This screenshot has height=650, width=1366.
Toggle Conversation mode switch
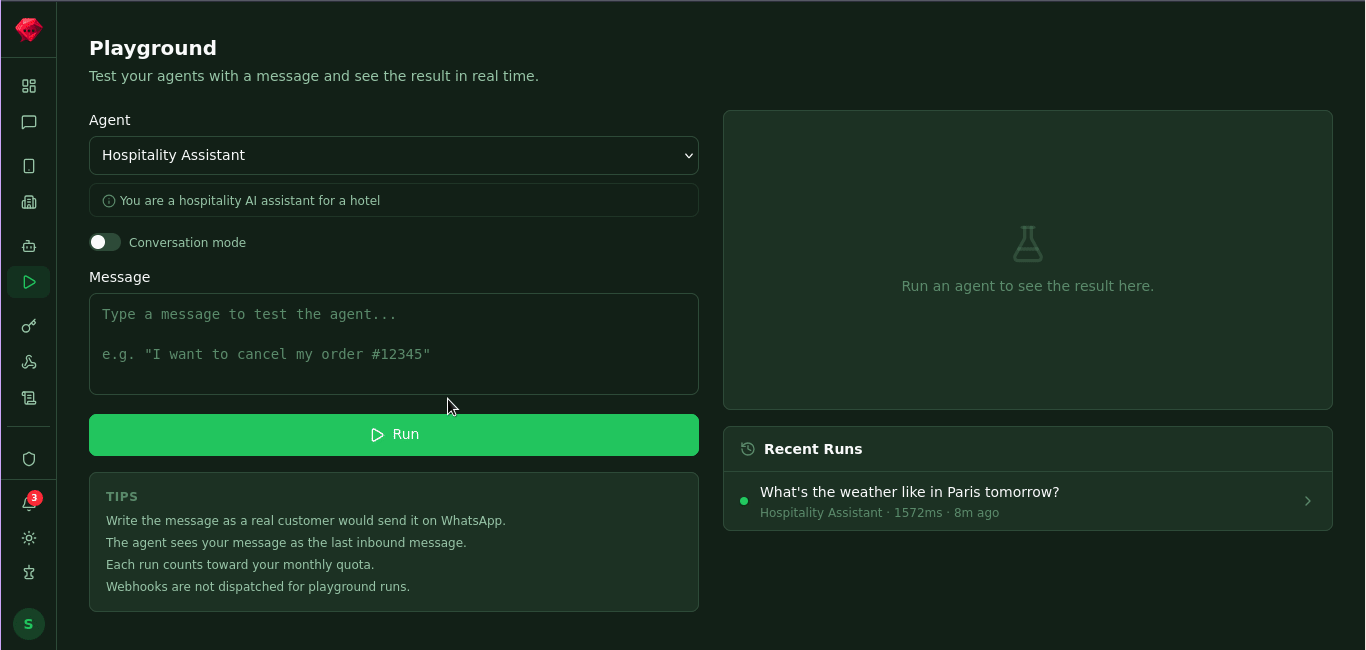coord(105,242)
